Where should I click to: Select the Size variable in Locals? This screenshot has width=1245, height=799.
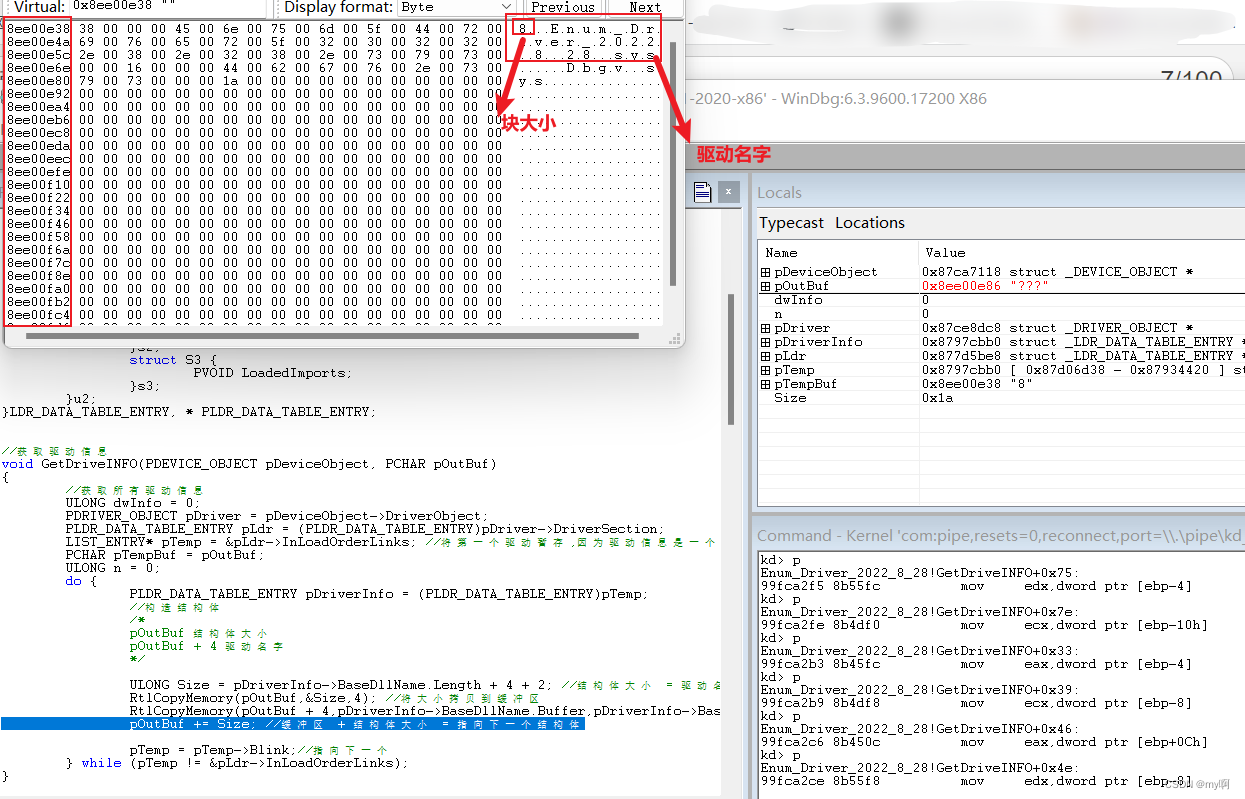coord(1001,398)
